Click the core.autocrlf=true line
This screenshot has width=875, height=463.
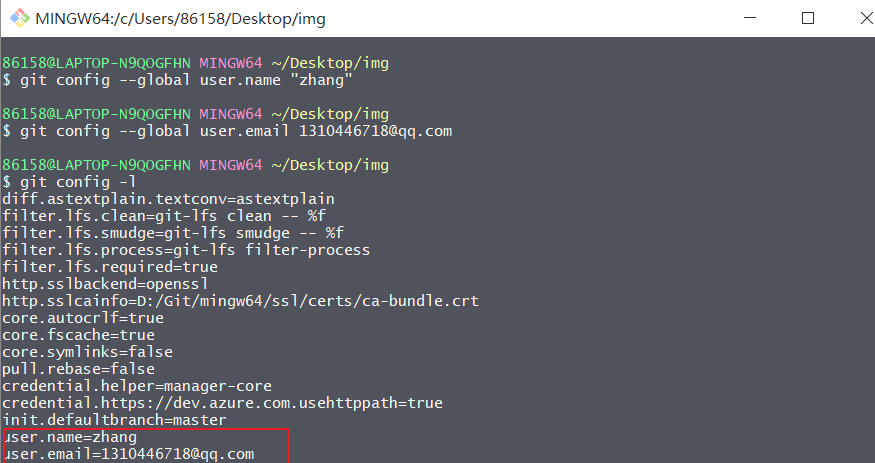(83, 318)
